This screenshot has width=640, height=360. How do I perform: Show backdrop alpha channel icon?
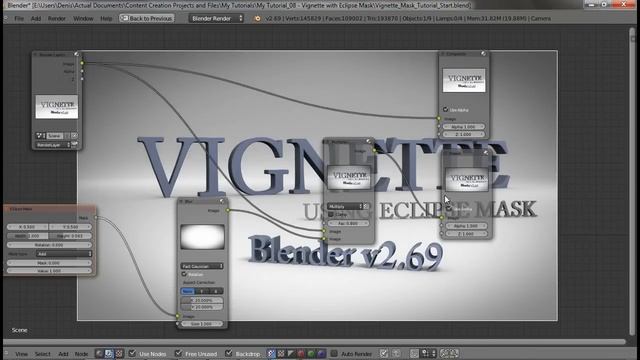pos(291,353)
